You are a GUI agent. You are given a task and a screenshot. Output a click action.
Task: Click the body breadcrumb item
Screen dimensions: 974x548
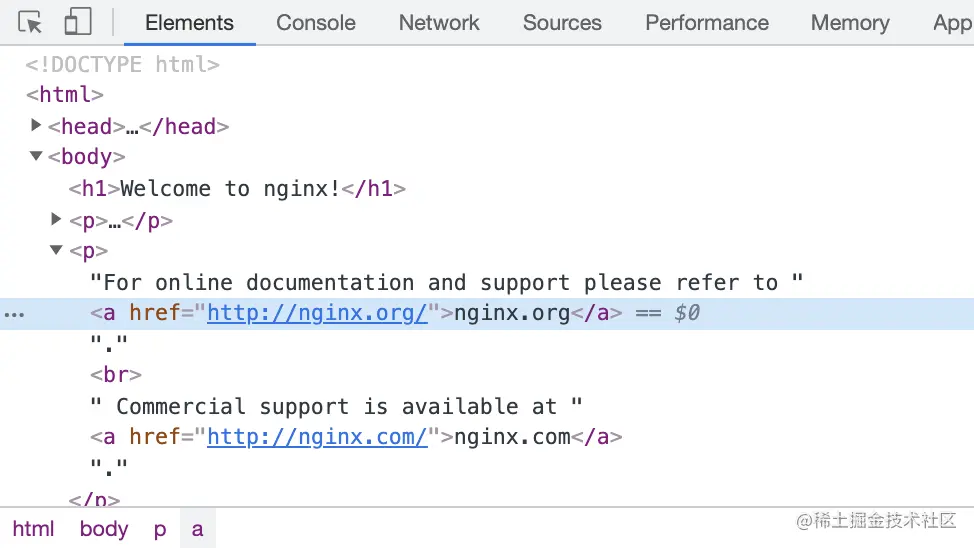click(104, 529)
